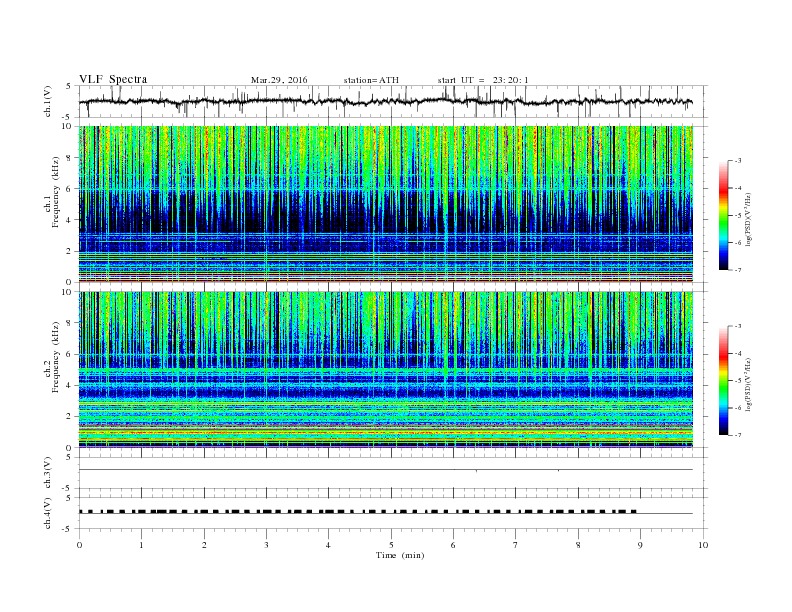792x612 pixels.
Task: Select the "Time (min)" axis label
Action: pos(400,555)
